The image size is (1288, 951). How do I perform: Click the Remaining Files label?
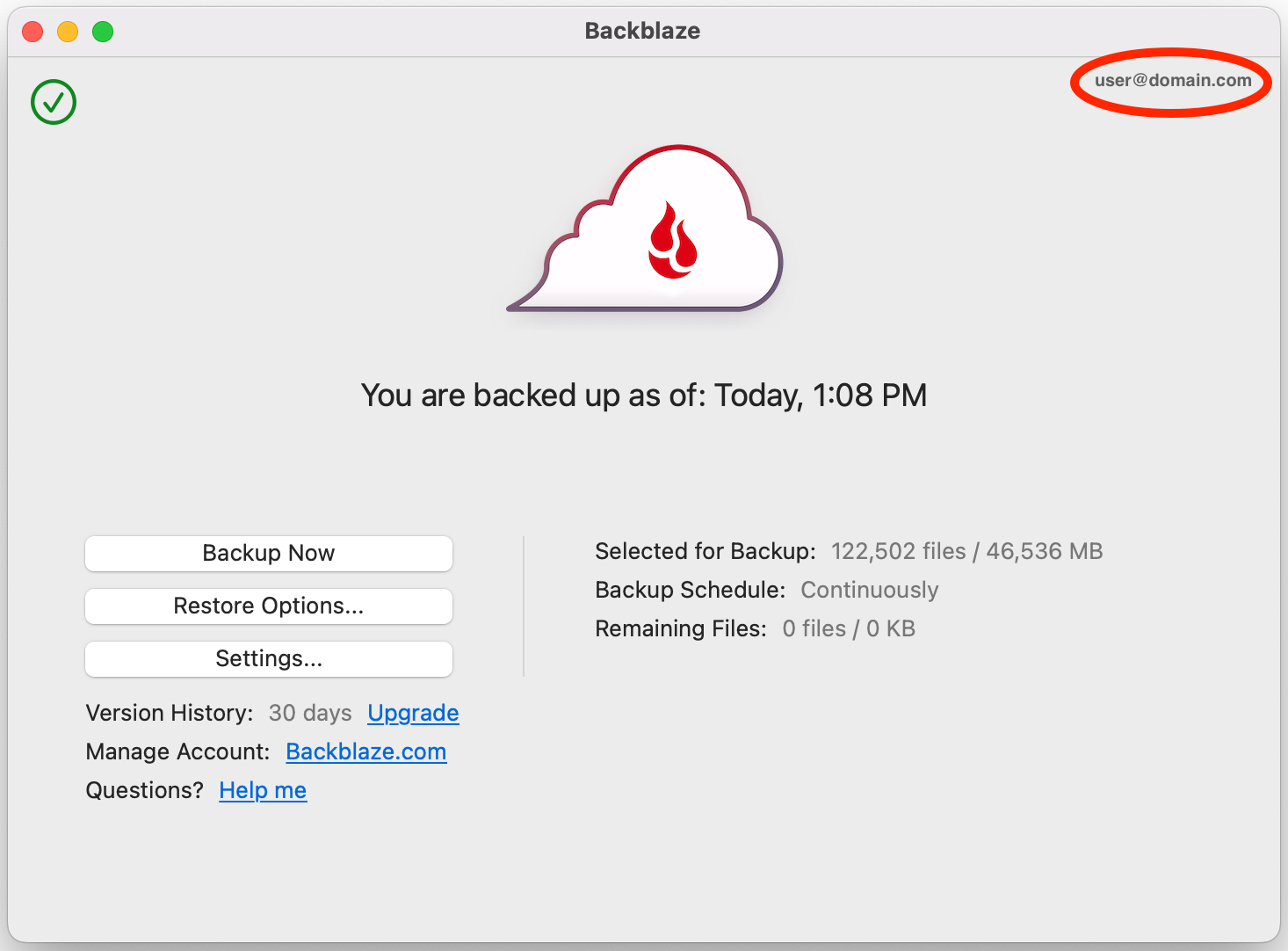pos(681,628)
